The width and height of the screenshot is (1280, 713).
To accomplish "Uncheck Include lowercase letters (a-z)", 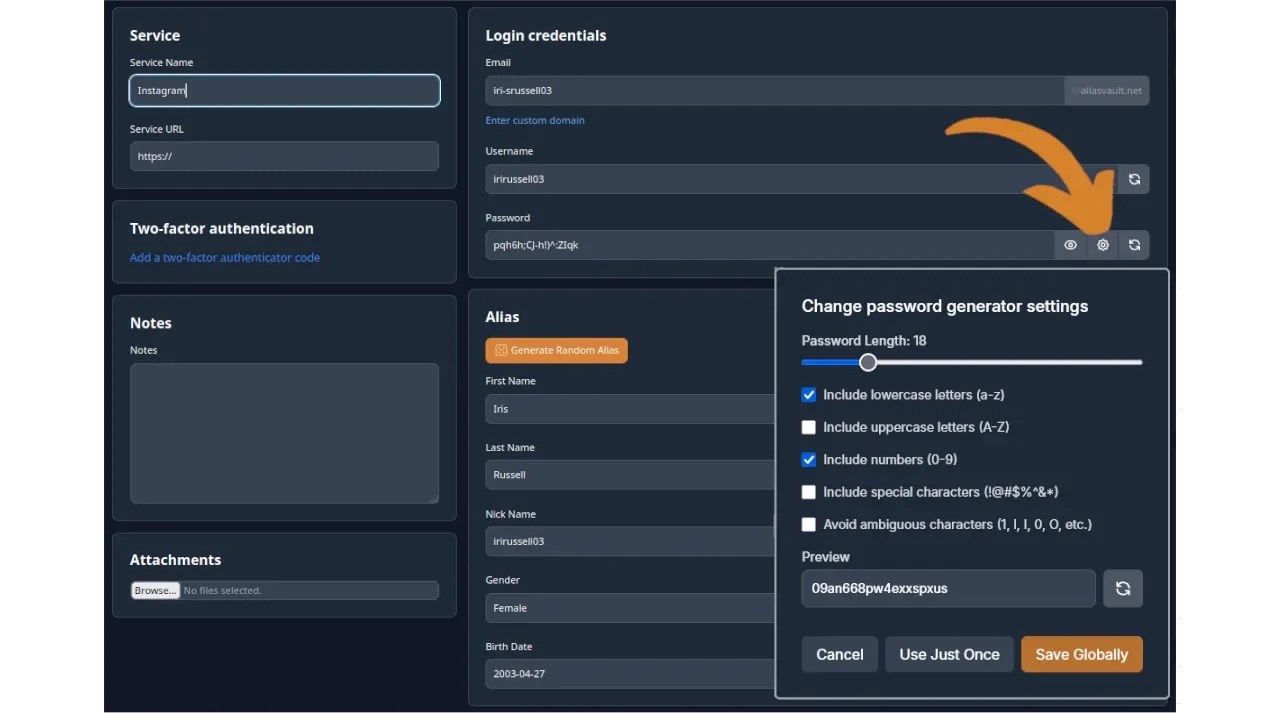I will pos(809,395).
